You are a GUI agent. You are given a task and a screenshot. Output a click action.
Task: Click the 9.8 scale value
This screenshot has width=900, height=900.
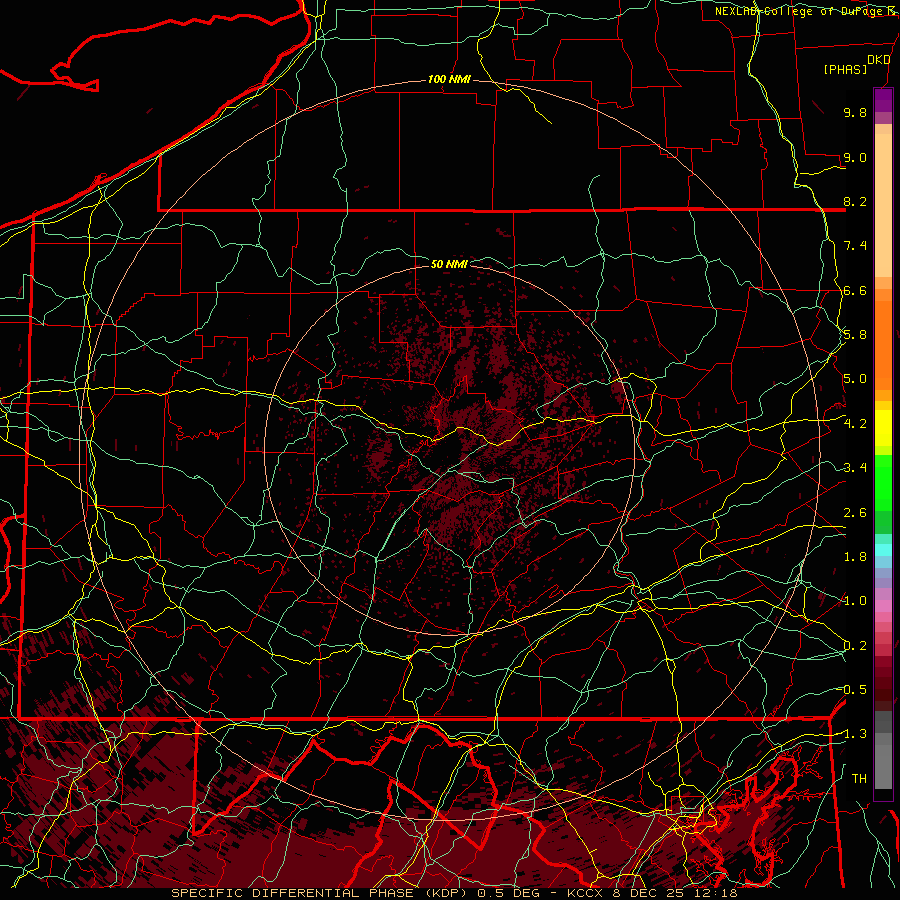pos(855,112)
